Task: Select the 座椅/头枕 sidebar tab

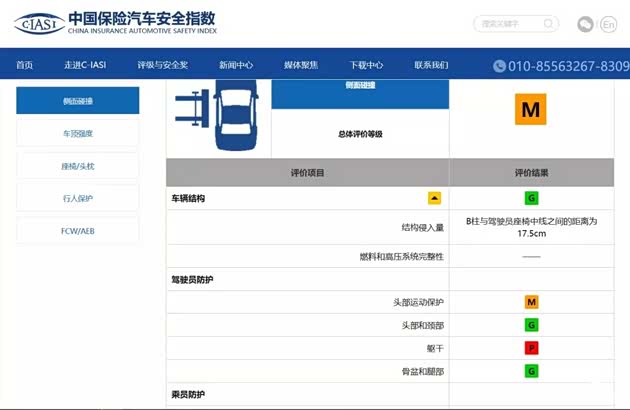Action: [77, 166]
